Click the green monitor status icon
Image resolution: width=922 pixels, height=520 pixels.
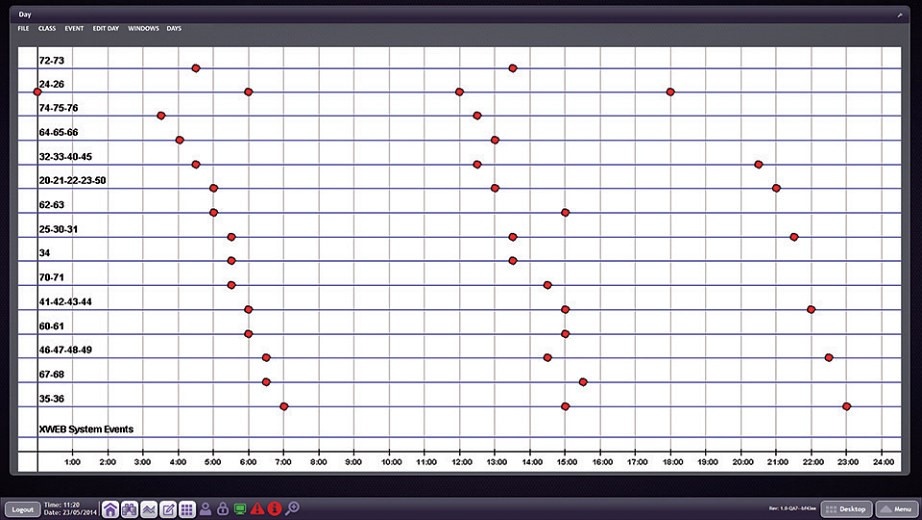tap(240, 509)
